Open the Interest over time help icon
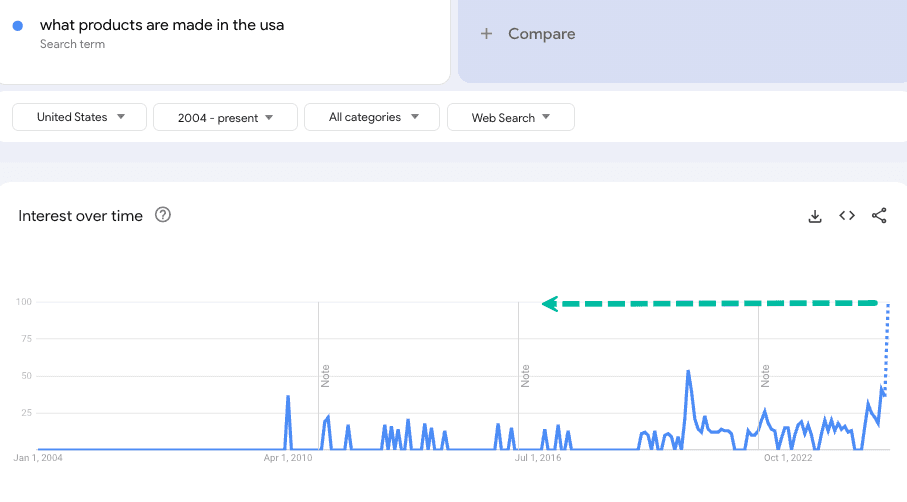Screen dimensions: 907x502 [x=163, y=215]
